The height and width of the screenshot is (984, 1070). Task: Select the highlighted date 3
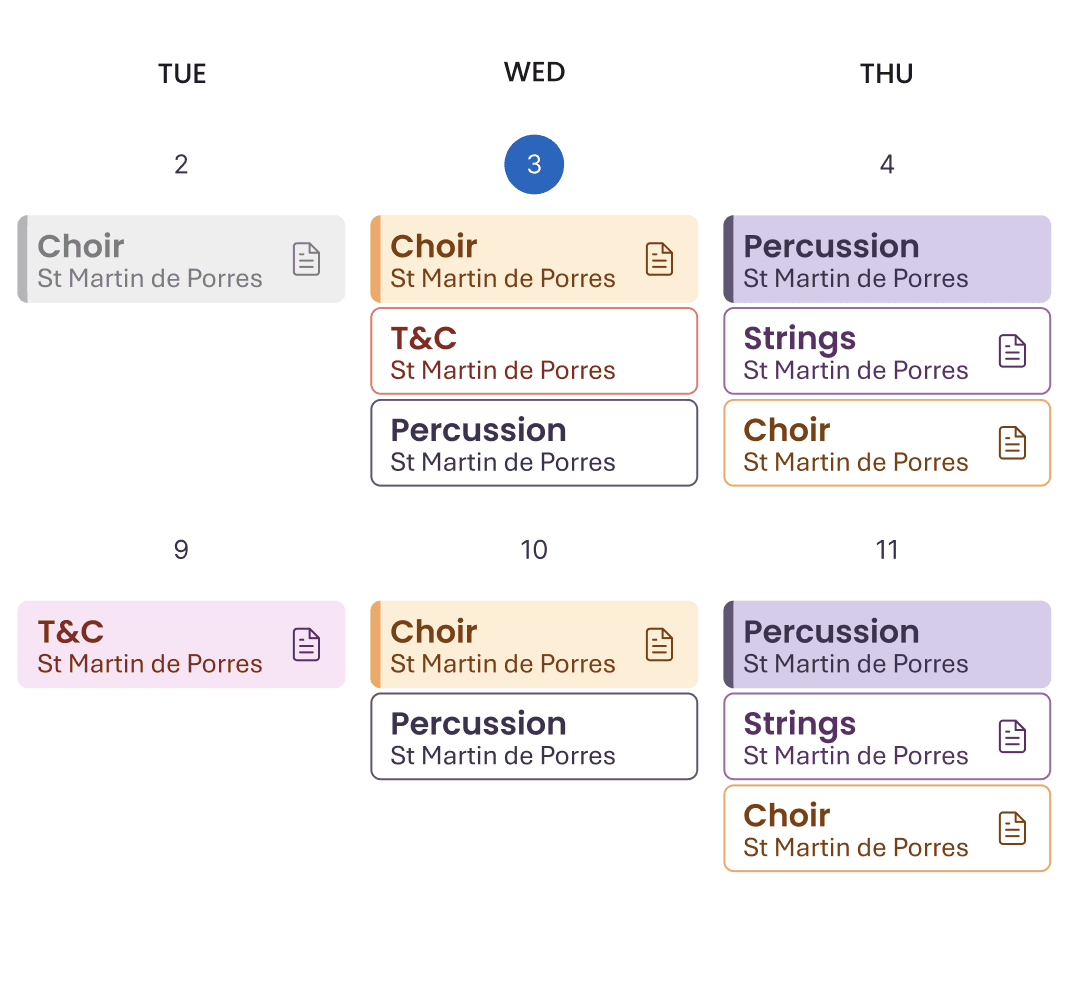click(534, 164)
